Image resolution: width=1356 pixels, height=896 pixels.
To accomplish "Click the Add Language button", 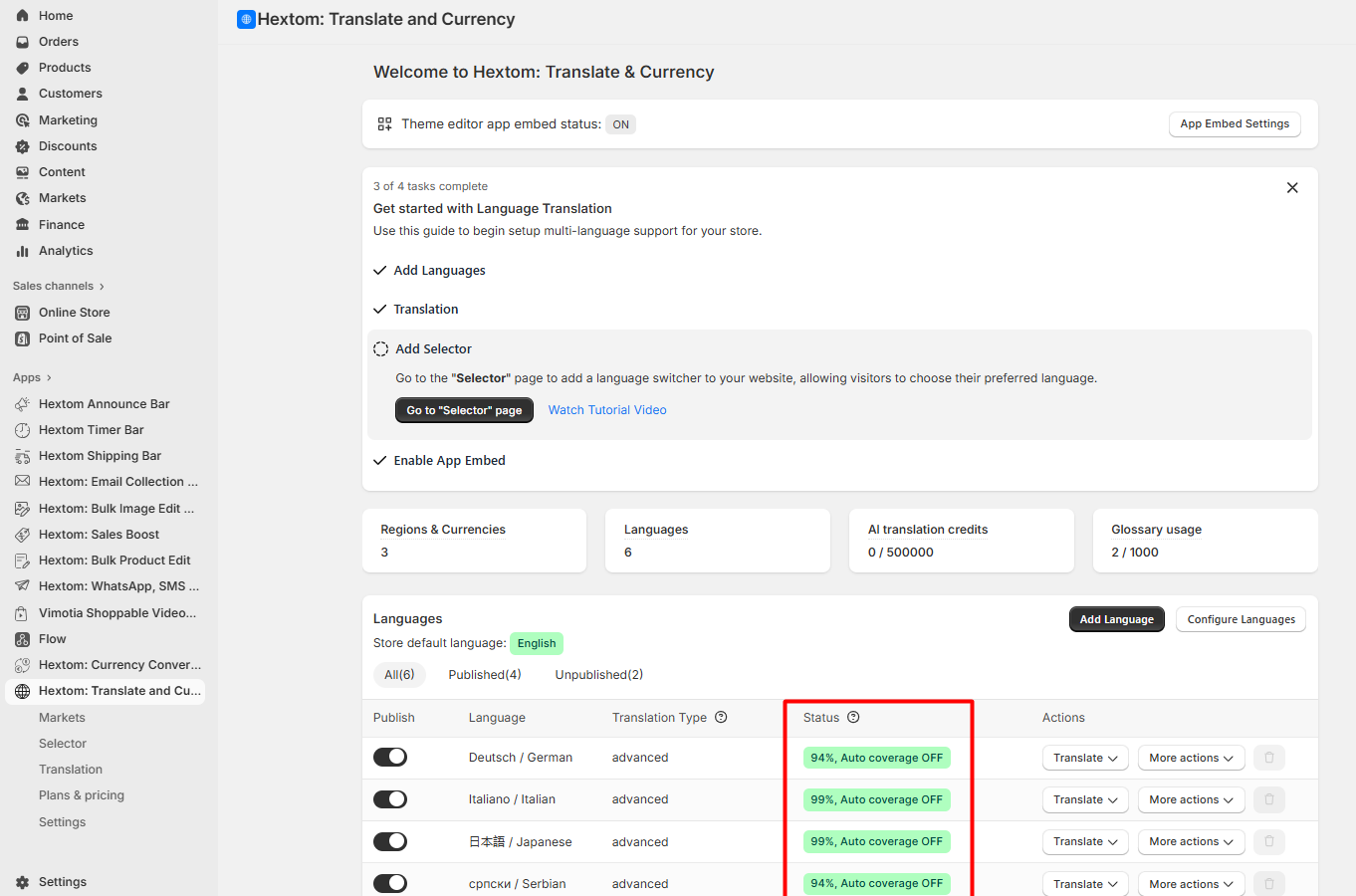I will [1116, 619].
